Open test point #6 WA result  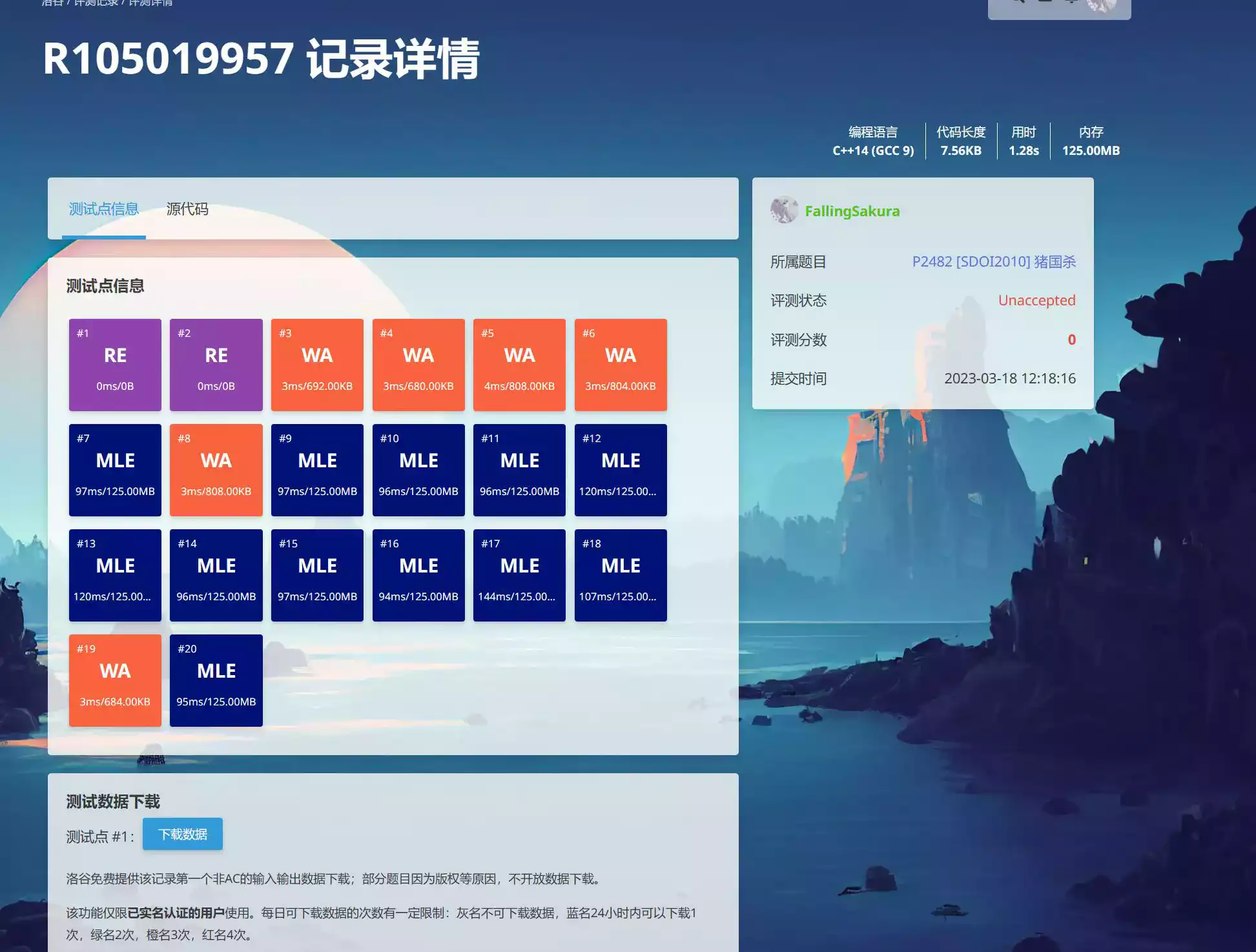click(x=621, y=365)
